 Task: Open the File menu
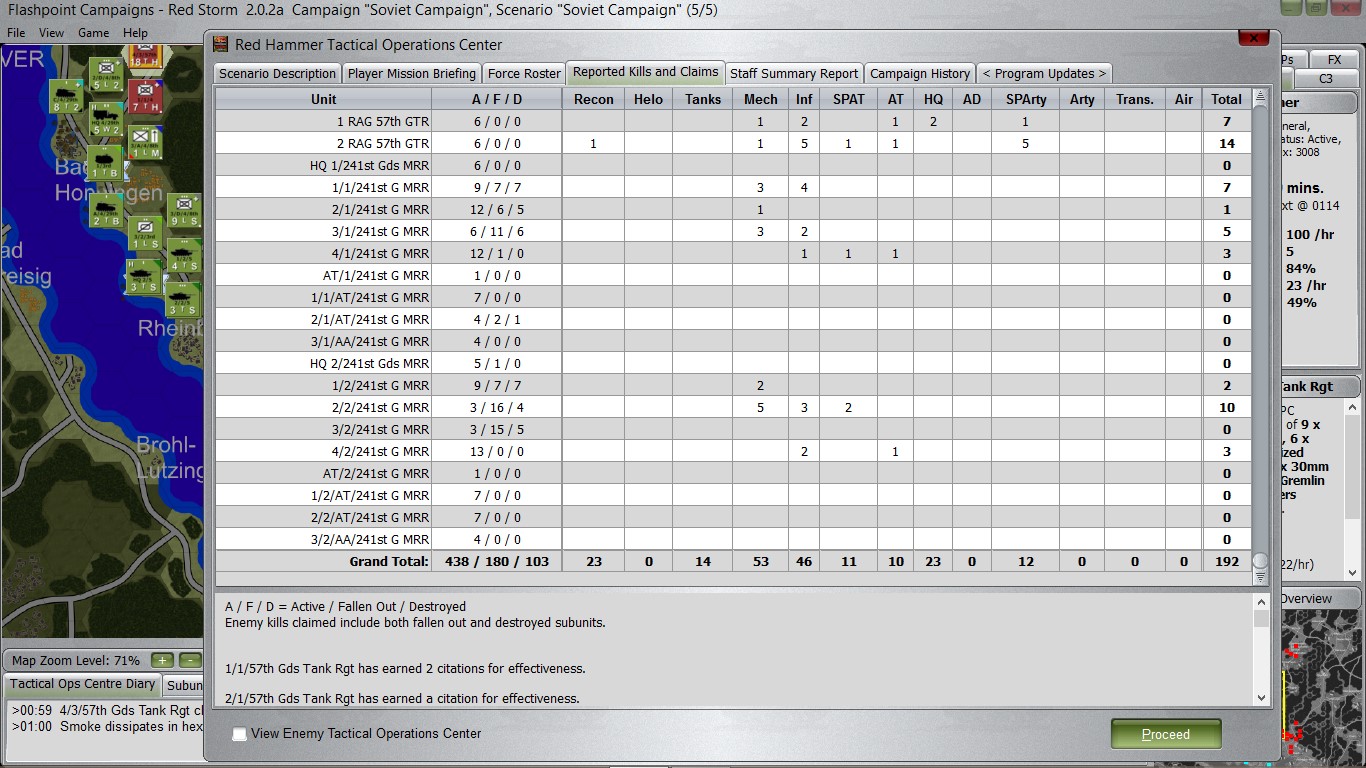[x=16, y=33]
